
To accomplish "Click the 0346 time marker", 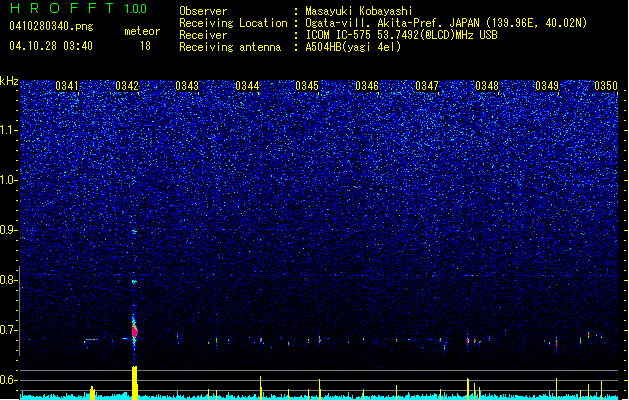I will click(367, 86).
